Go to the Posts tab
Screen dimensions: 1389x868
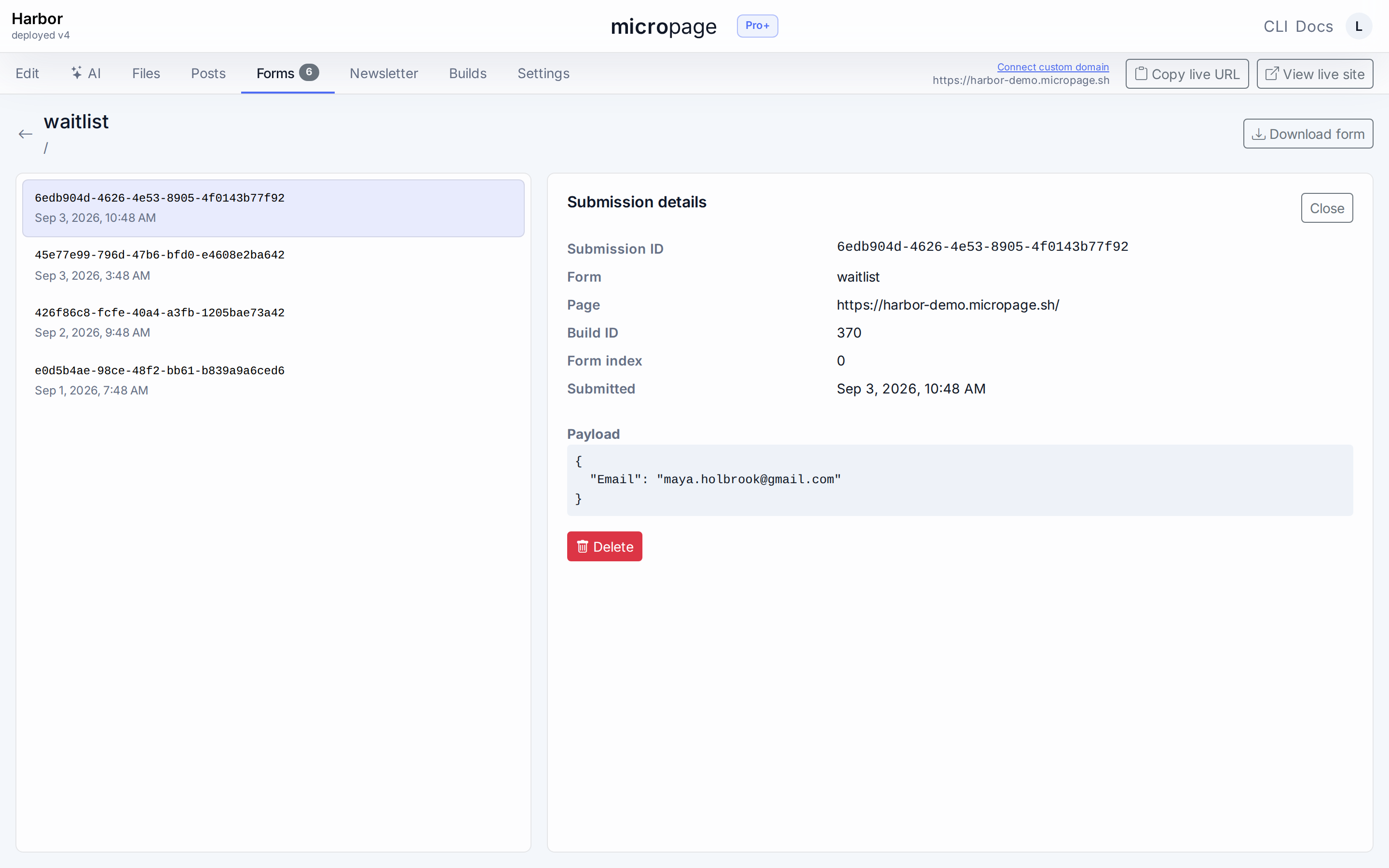click(208, 73)
